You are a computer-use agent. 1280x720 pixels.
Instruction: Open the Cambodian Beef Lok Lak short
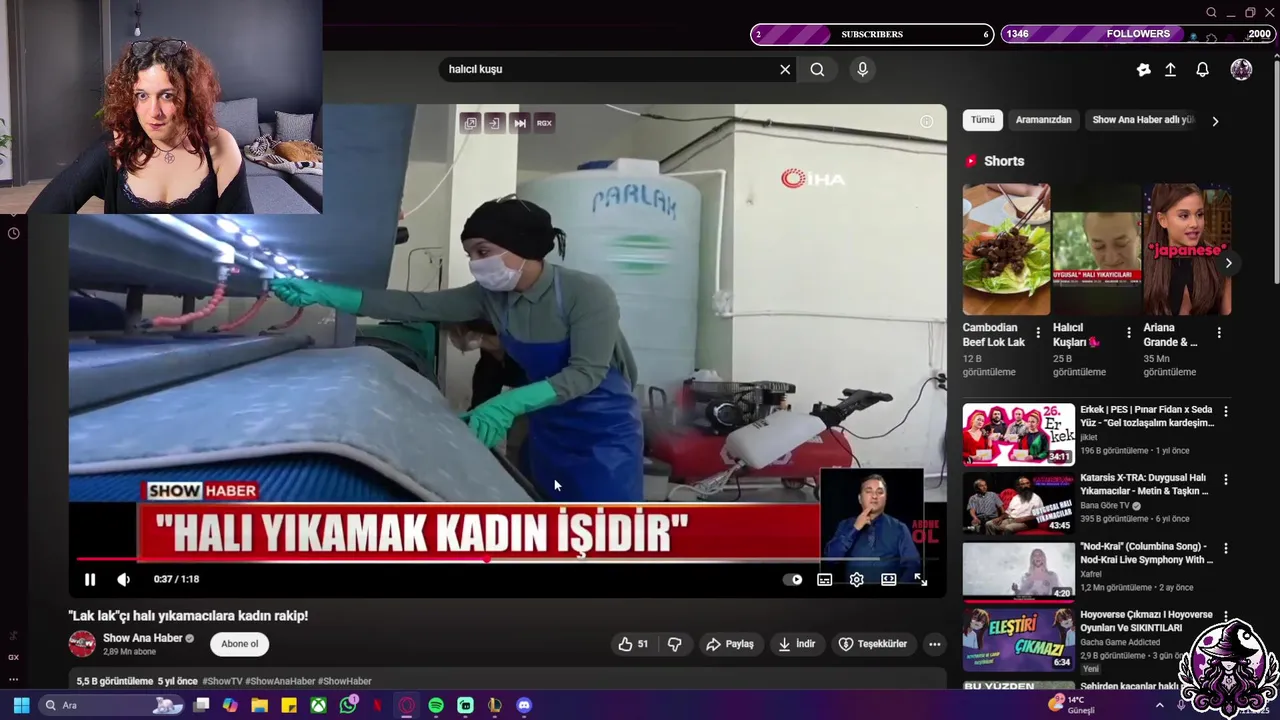coord(1006,249)
